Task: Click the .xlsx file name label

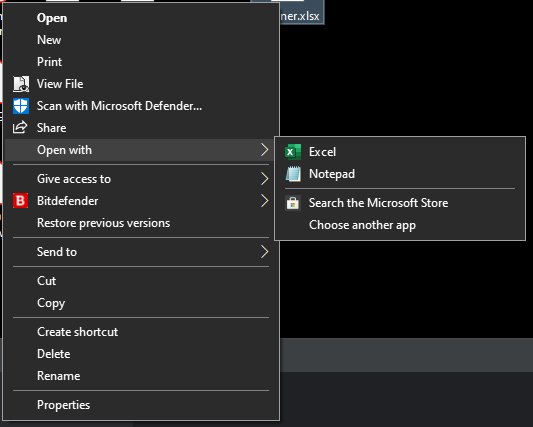Action: tap(300, 16)
